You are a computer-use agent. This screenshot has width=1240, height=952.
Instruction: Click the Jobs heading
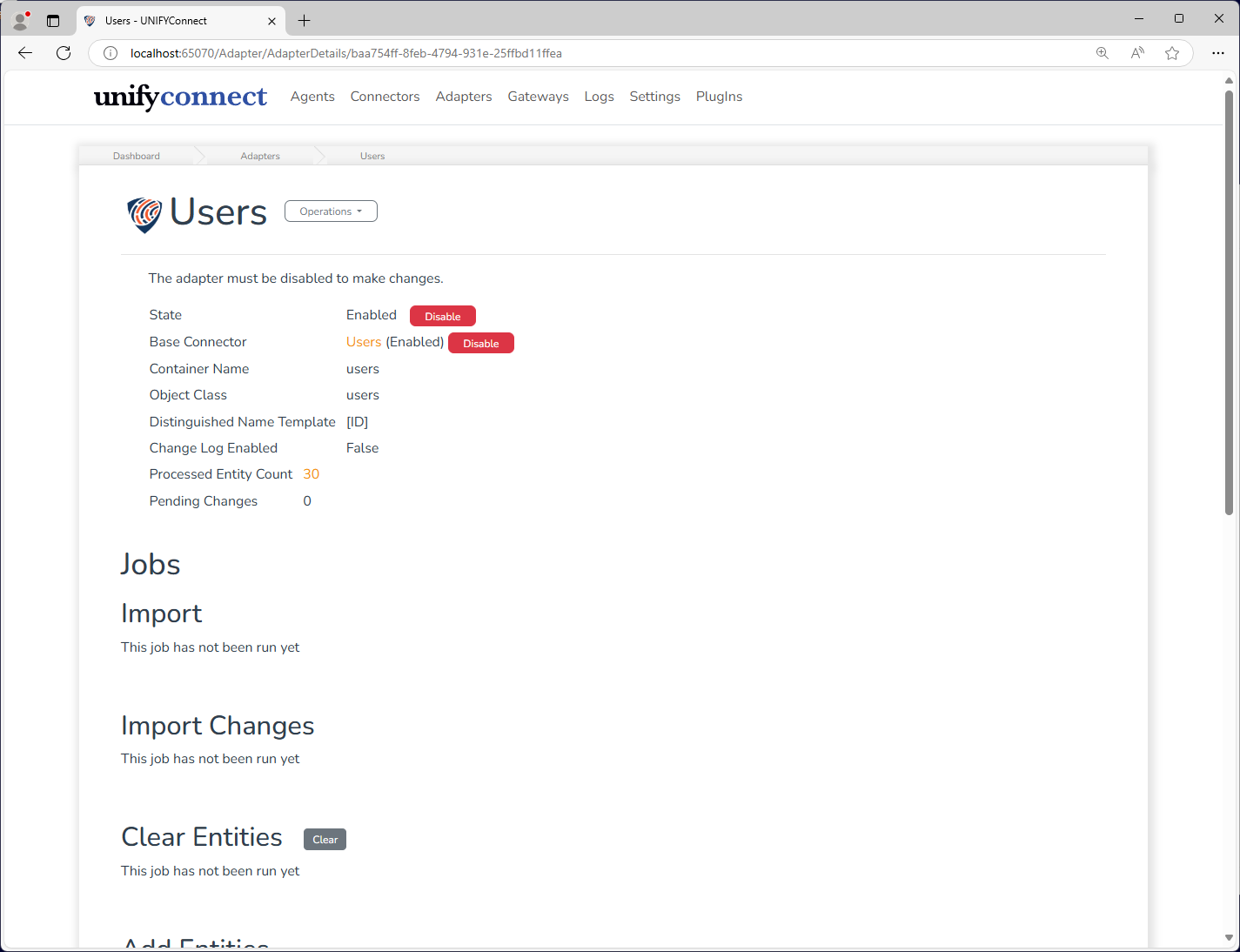151,564
